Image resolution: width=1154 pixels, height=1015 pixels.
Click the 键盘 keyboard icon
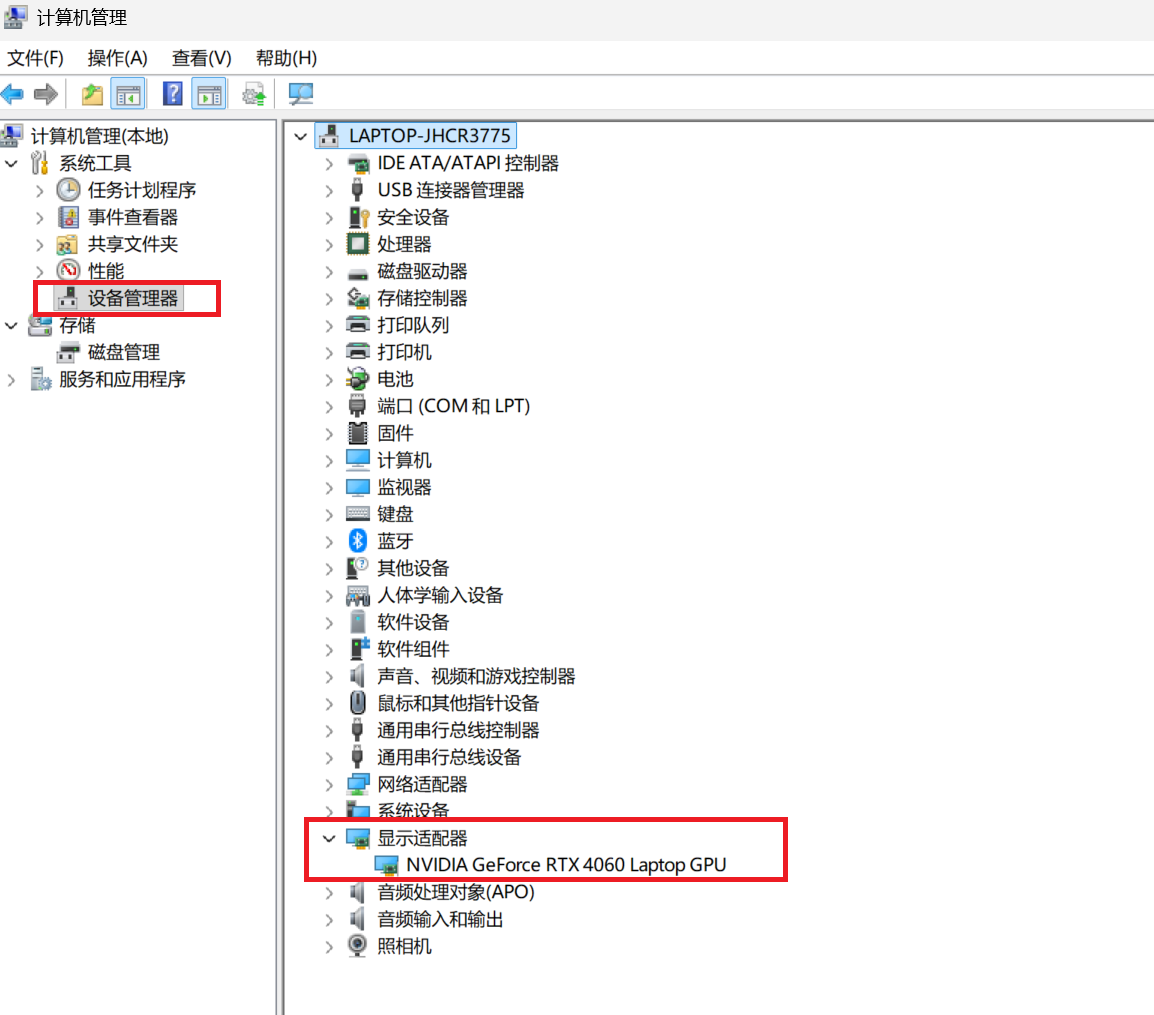358,514
